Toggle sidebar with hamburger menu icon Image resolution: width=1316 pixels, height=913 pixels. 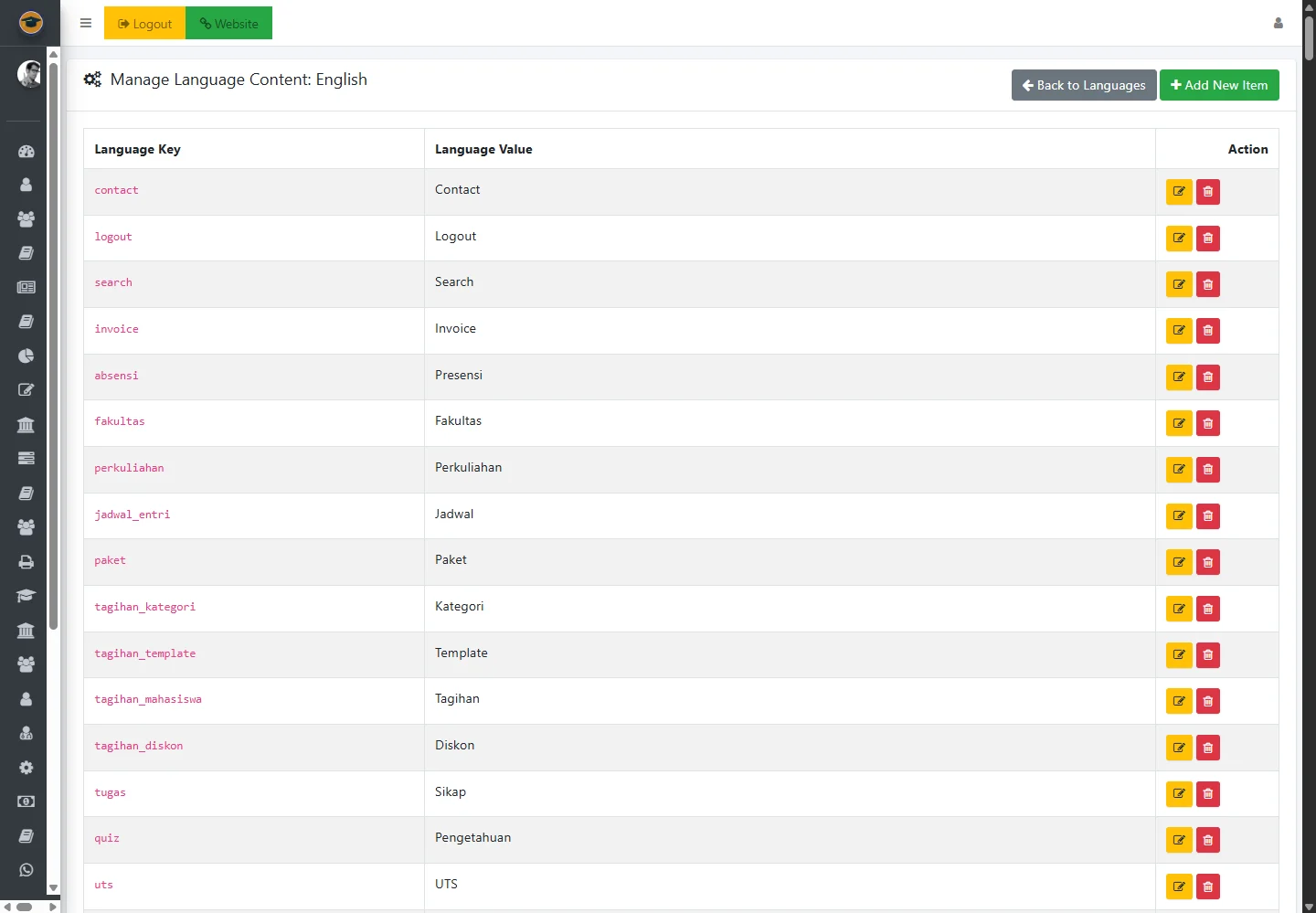coord(86,23)
